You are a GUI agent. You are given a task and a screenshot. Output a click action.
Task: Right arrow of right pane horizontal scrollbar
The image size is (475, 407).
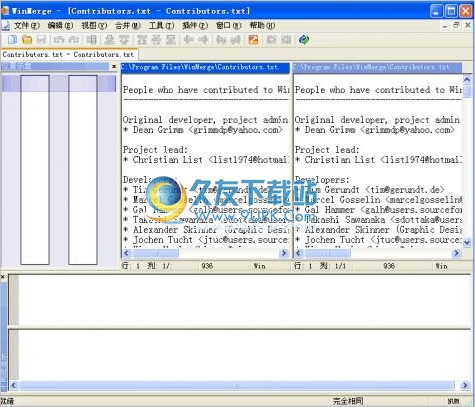[456, 253]
